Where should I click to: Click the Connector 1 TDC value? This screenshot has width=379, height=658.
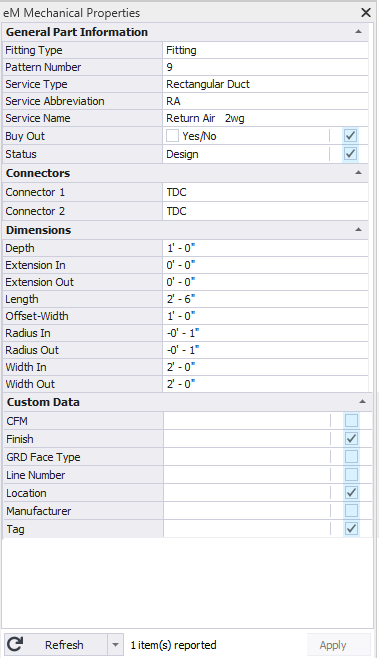click(176, 192)
